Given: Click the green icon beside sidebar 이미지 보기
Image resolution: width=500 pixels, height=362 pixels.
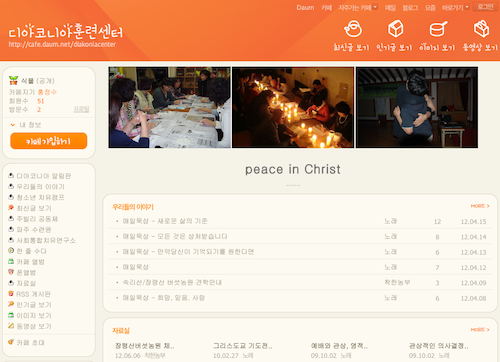Looking at the screenshot, I should click(x=11, y=315).
